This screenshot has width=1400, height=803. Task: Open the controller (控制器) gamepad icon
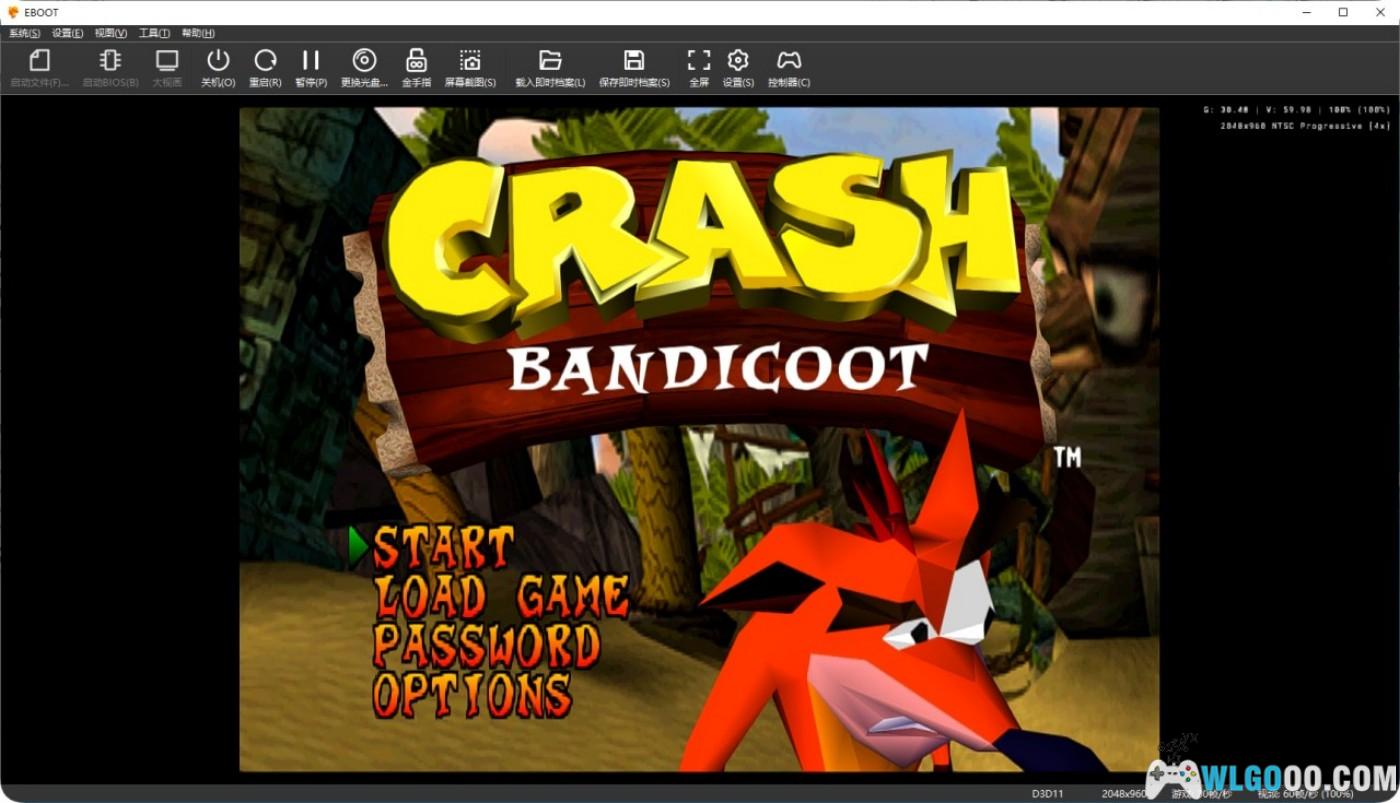789,62
